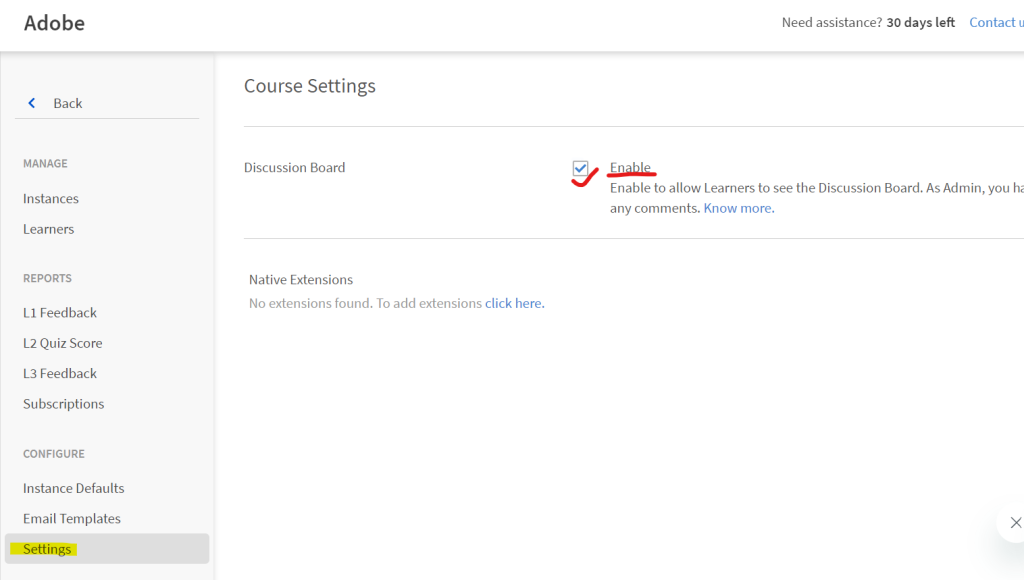Viewport: 1024px width, 580px height.
Task: Click the Adobe logo in the header
Action: click(x=54, y=22)
